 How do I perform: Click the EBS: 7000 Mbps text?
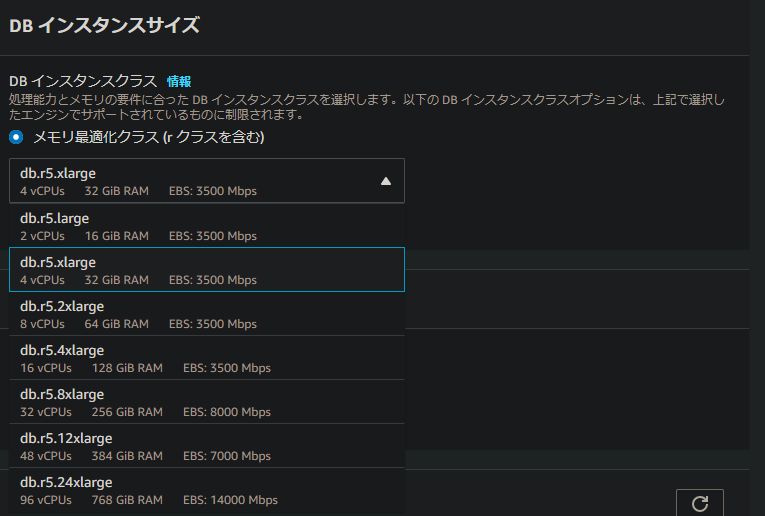(x=227, y=456)
